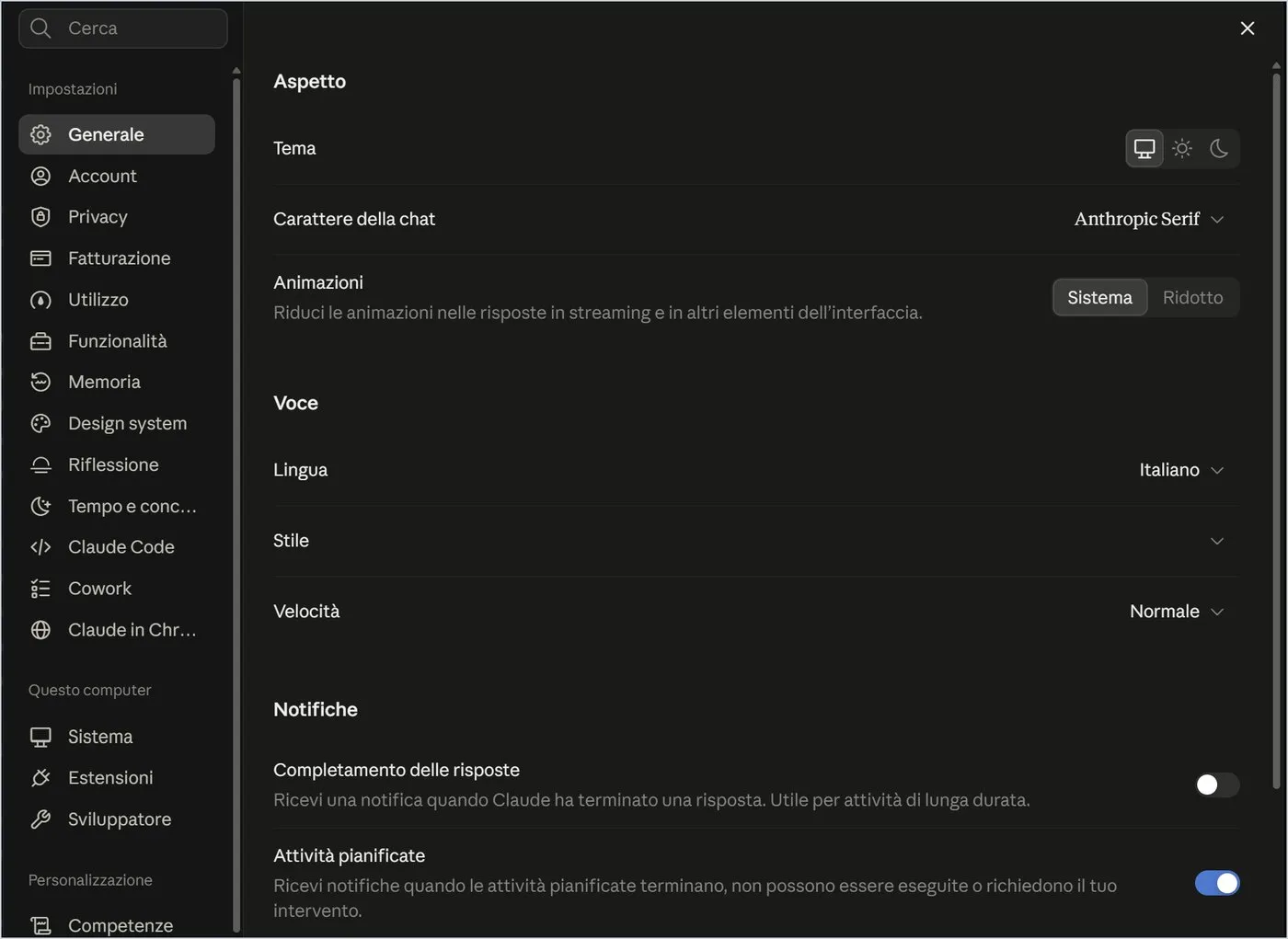Click inside the Cerca search field
Viewport: 1288px width, 939px height.
[123, 29]
